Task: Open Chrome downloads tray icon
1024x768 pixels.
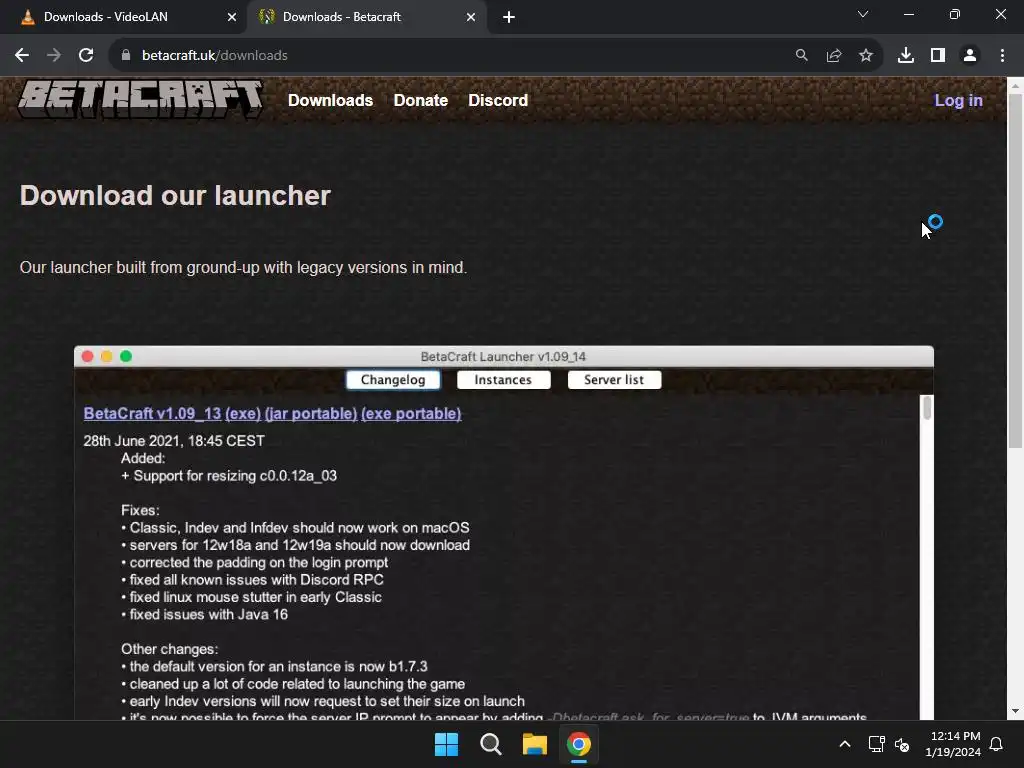Action: coord(906,56)
